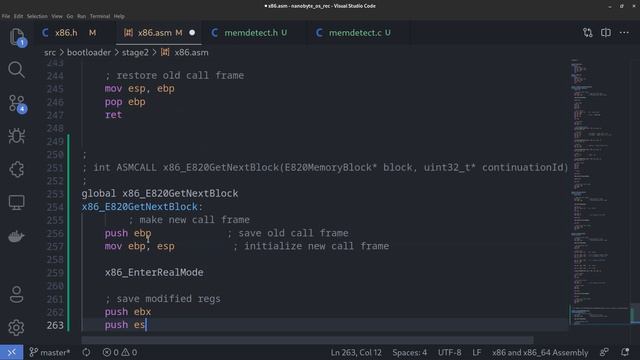Click the minimap code overview

(598, 192)
